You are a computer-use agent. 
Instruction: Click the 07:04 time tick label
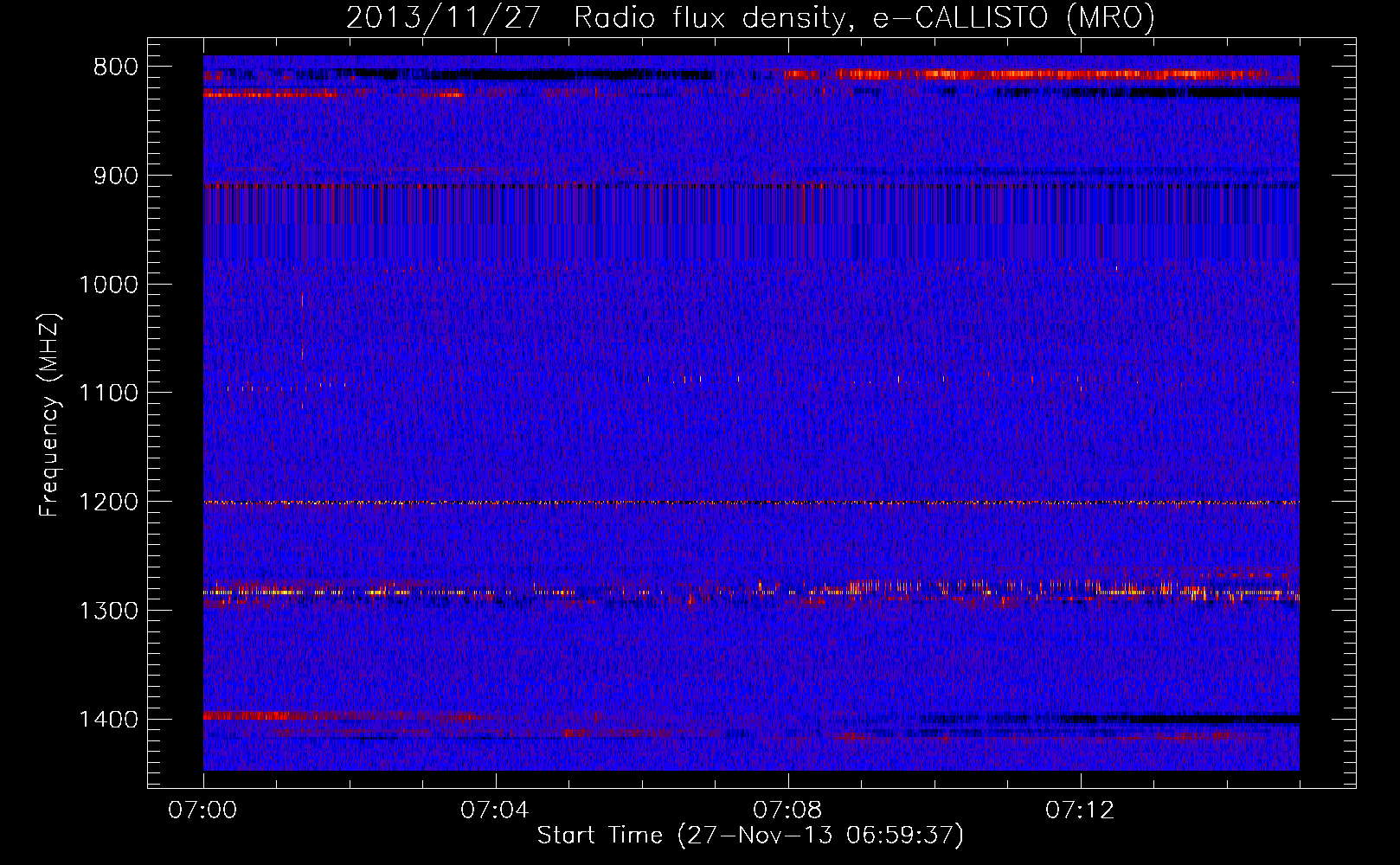495,811
